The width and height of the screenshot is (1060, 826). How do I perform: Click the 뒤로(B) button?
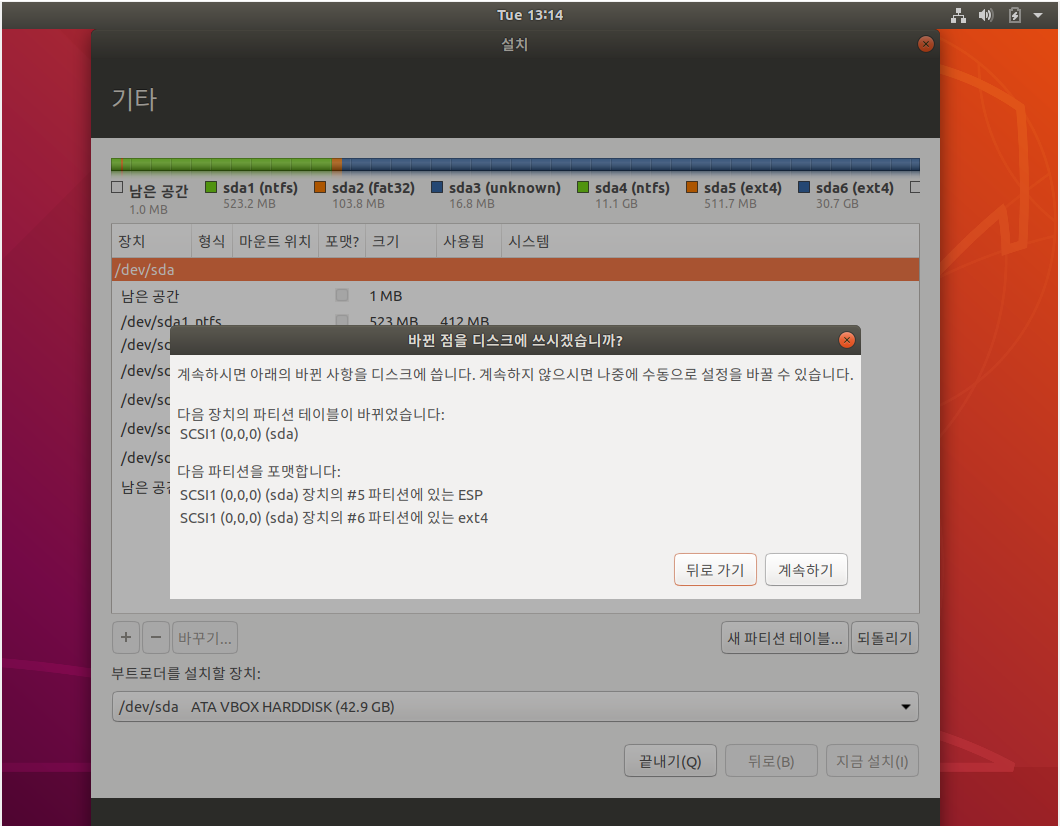(x=771, y=761)
